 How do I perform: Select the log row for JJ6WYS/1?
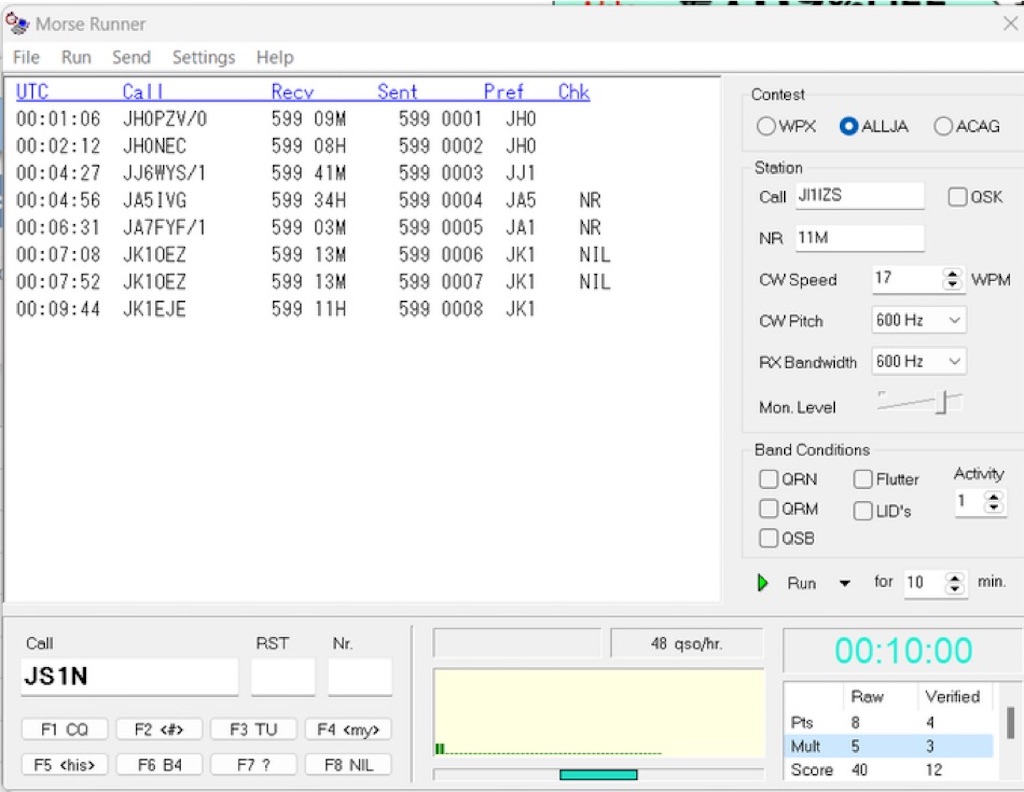pyautogui.click(x=362, y=173)
